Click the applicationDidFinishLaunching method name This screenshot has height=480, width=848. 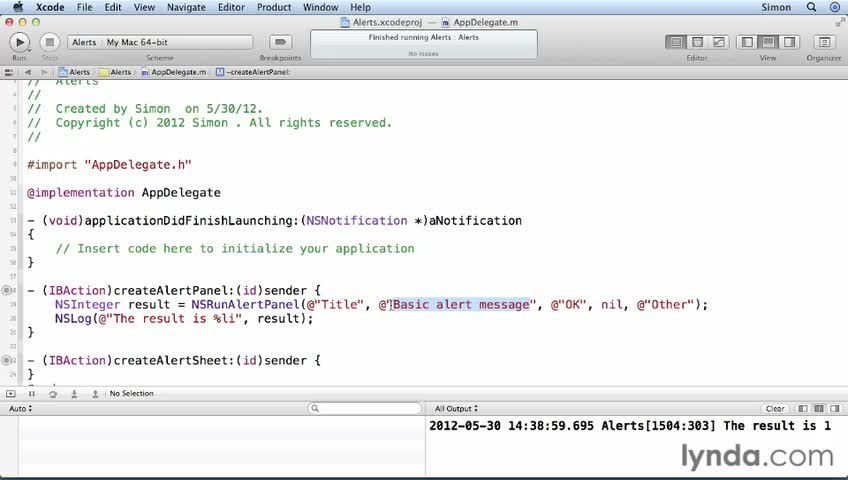(x=188, y=221)
